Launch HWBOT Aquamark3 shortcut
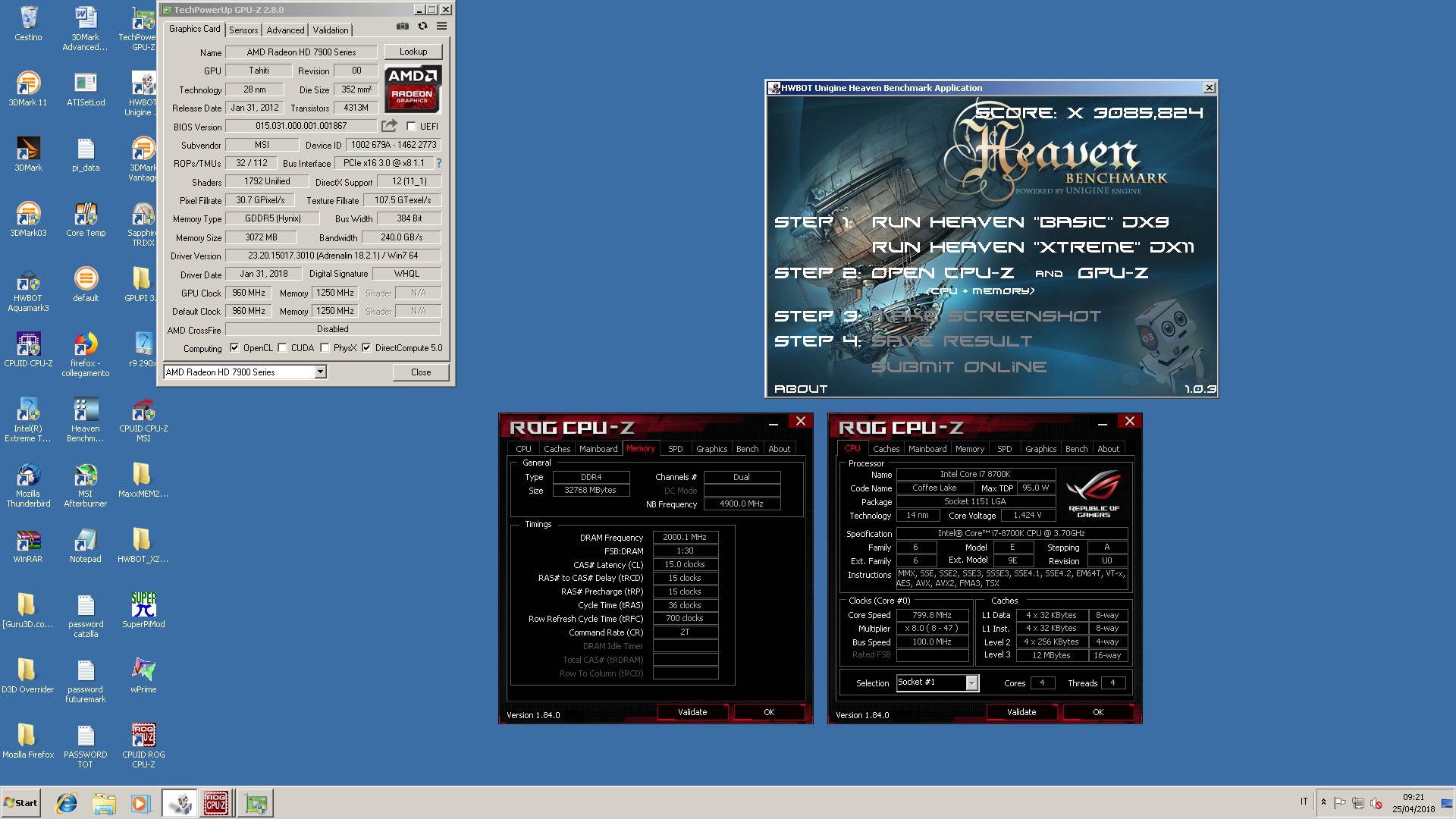The image size is (1456, 819). click(x=28, y=290)
